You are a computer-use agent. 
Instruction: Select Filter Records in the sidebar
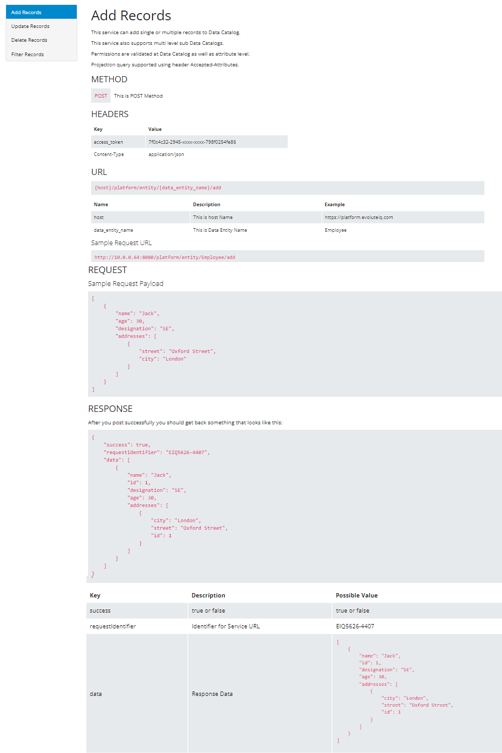pos(41,54)
